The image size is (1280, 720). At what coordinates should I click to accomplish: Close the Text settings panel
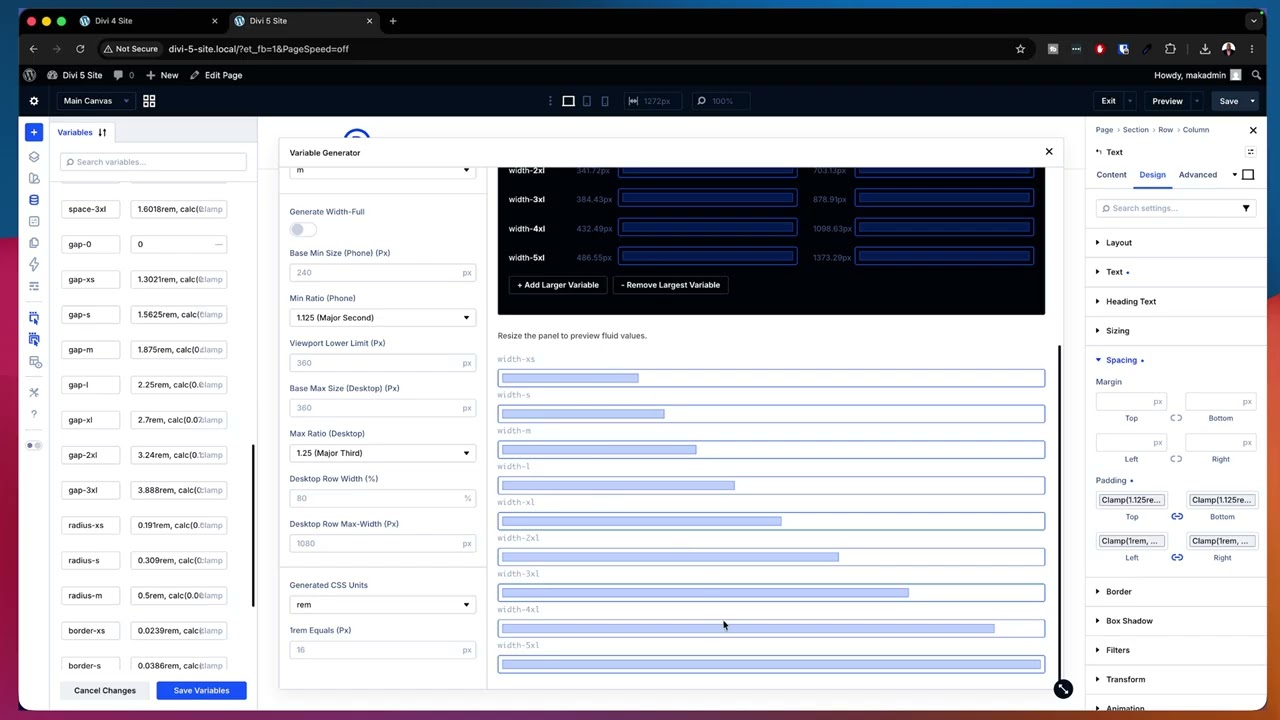[x=1253, y=130]
